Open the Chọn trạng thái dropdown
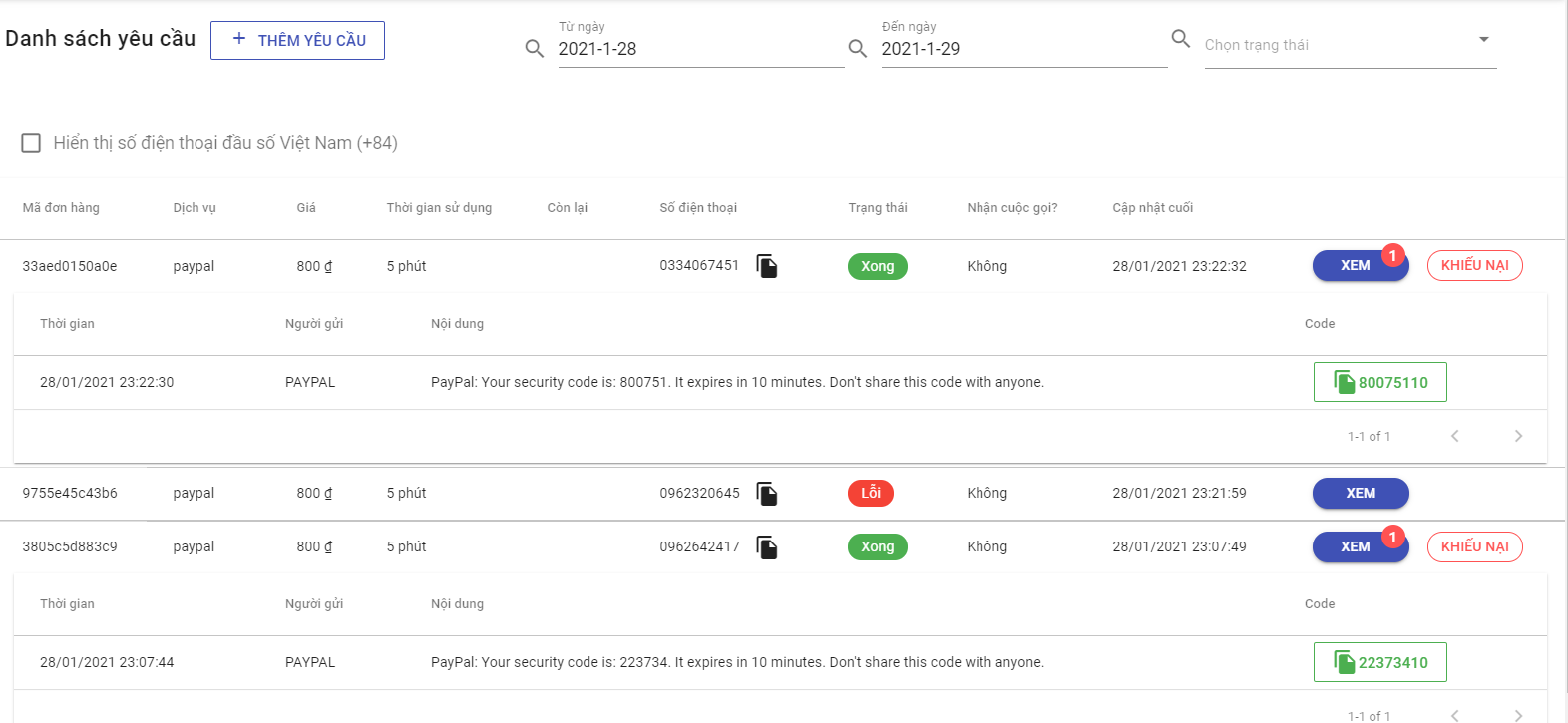1568x723 pixels. click(x=1350, y=45)
